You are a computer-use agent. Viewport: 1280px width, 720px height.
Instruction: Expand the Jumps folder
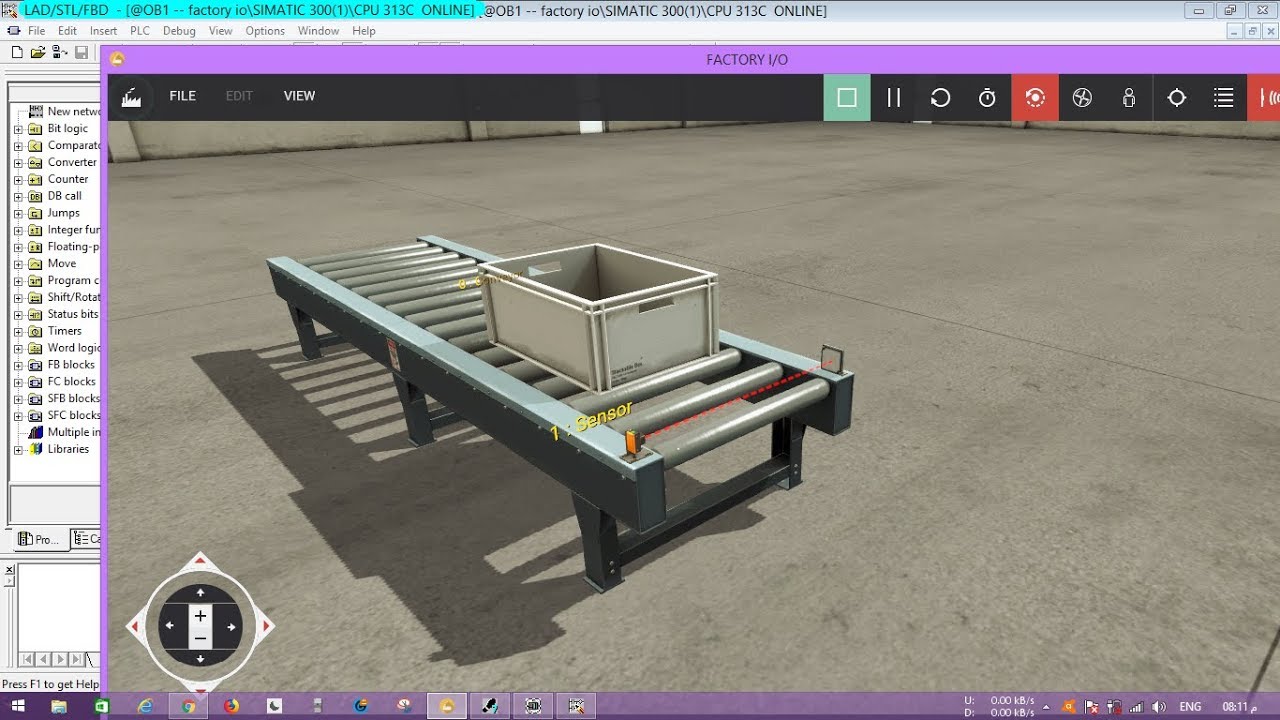17,214
